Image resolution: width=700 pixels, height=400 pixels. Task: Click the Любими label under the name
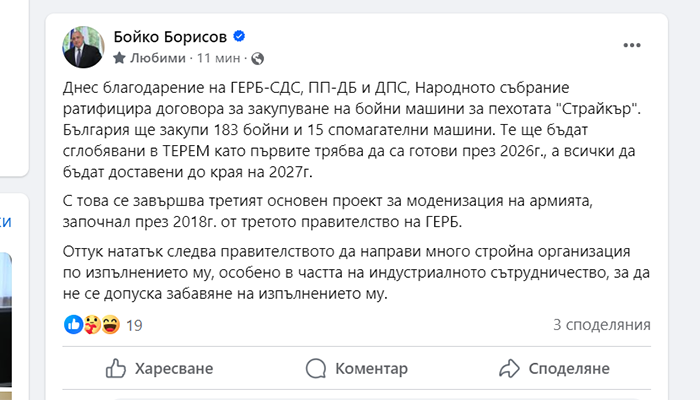tap(158, 58)
